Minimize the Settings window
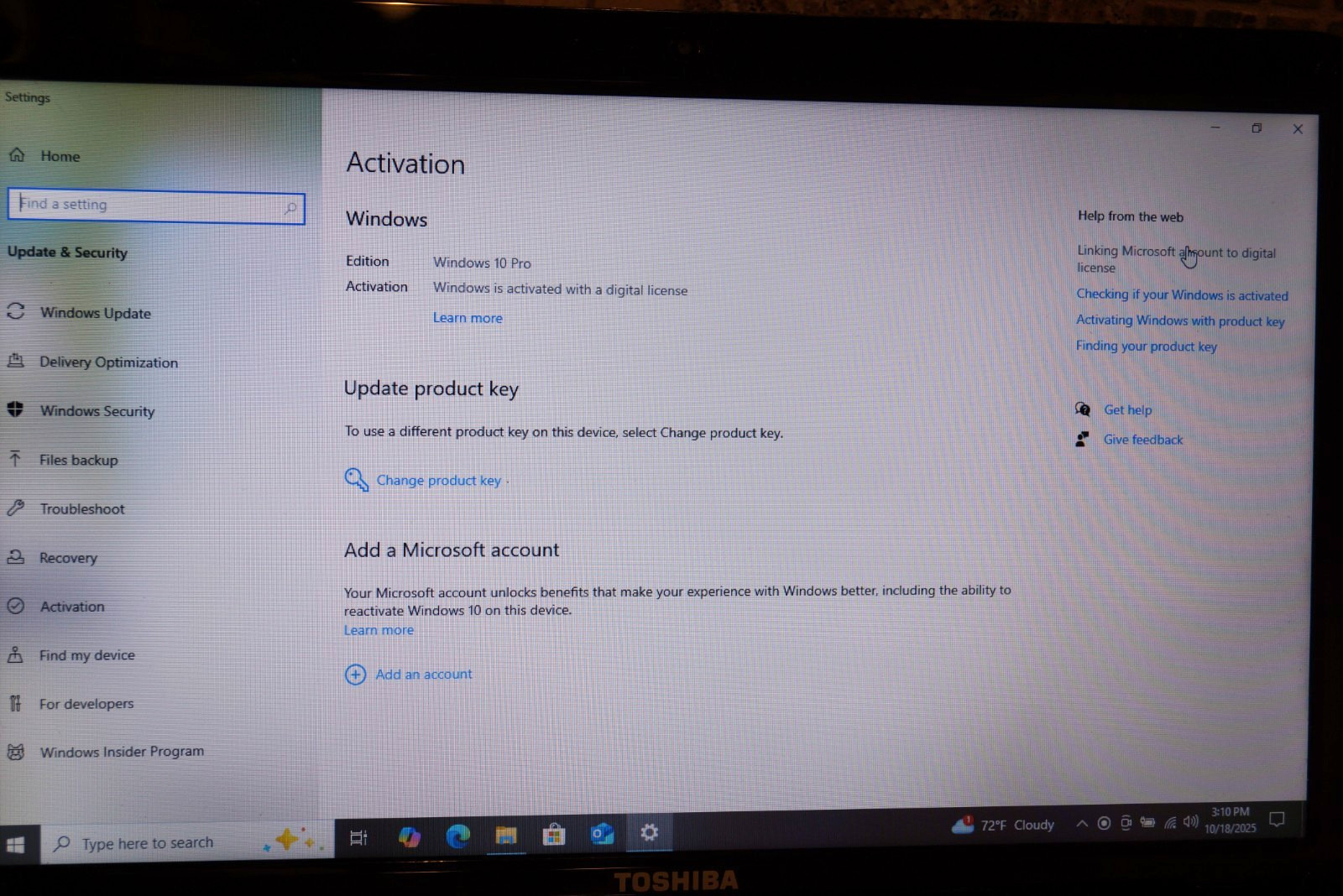Screen dimensions: 1343x896 click(1215, 128)
